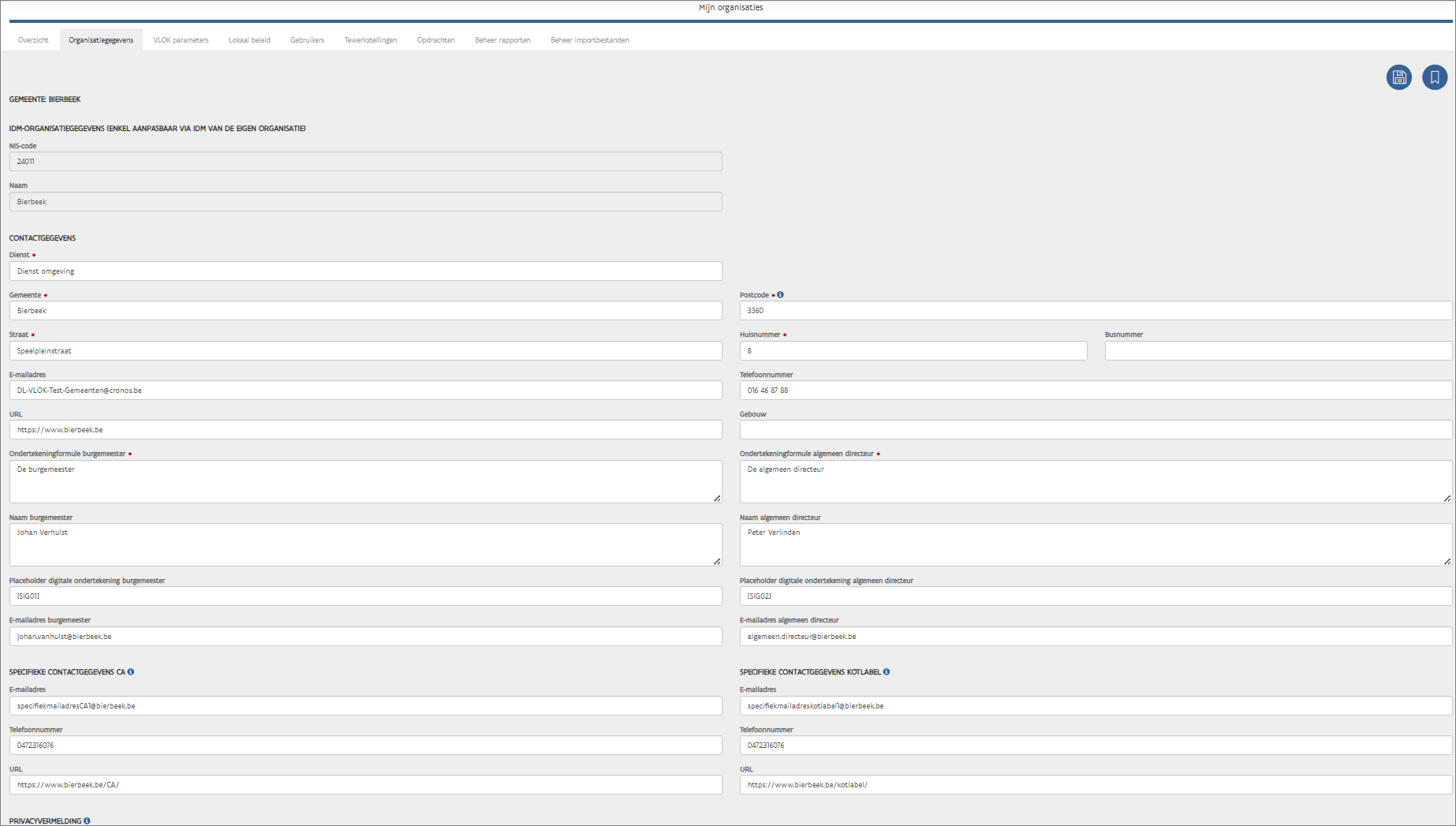
Task: Open the VLOK parameters tab
Action: tap(181, 40)
